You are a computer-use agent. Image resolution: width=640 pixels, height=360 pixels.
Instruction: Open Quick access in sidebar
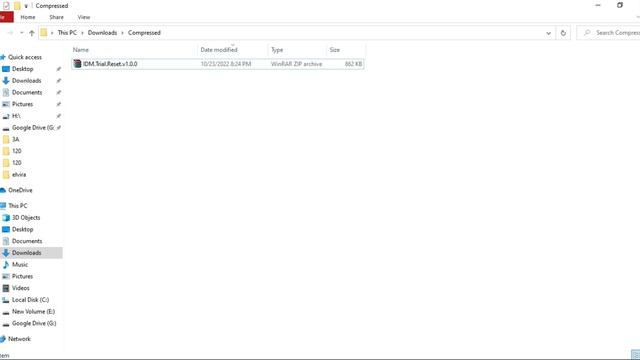[x=24, y=57]
